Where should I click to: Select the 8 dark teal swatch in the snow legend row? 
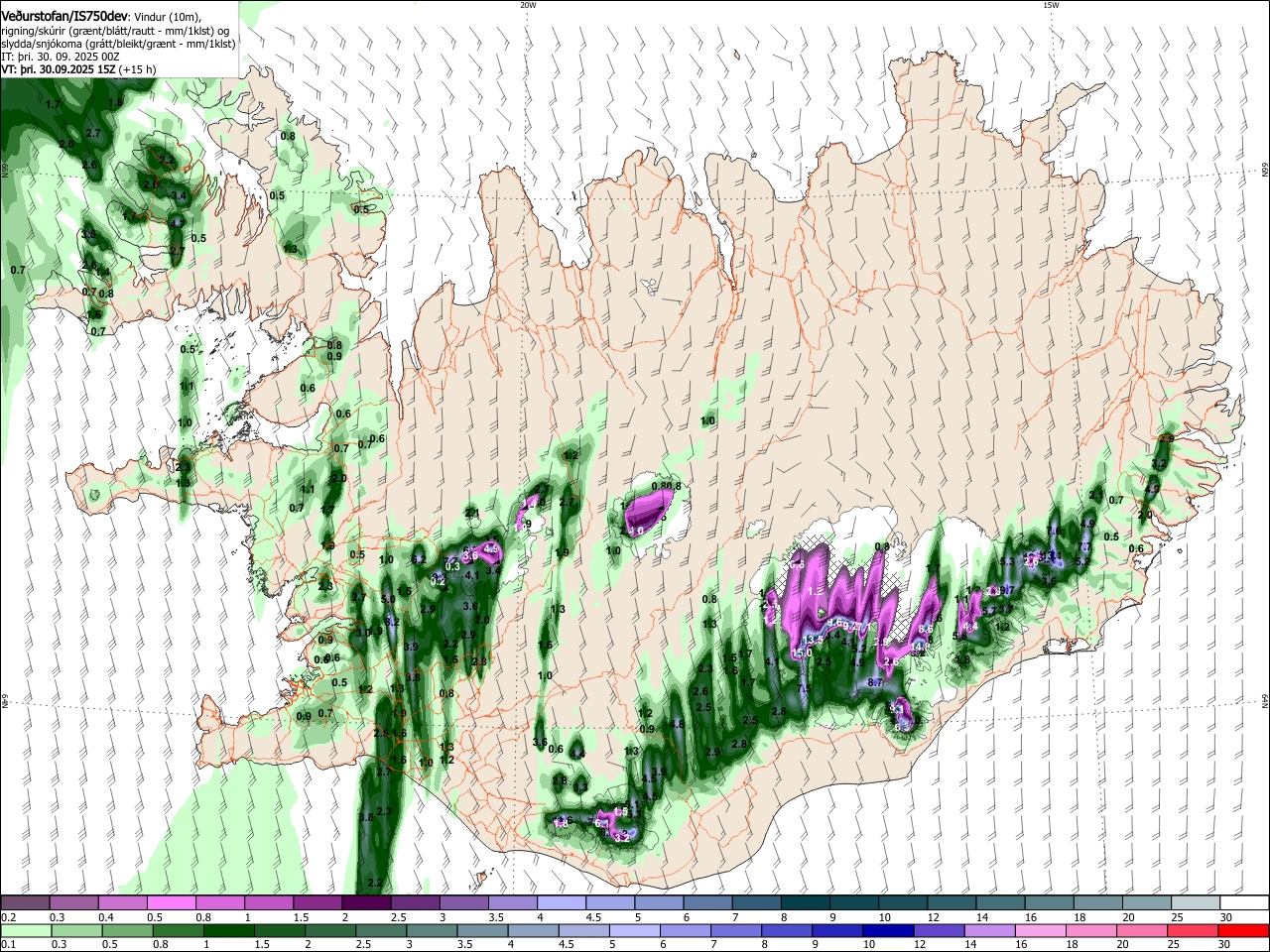point(804,903)
